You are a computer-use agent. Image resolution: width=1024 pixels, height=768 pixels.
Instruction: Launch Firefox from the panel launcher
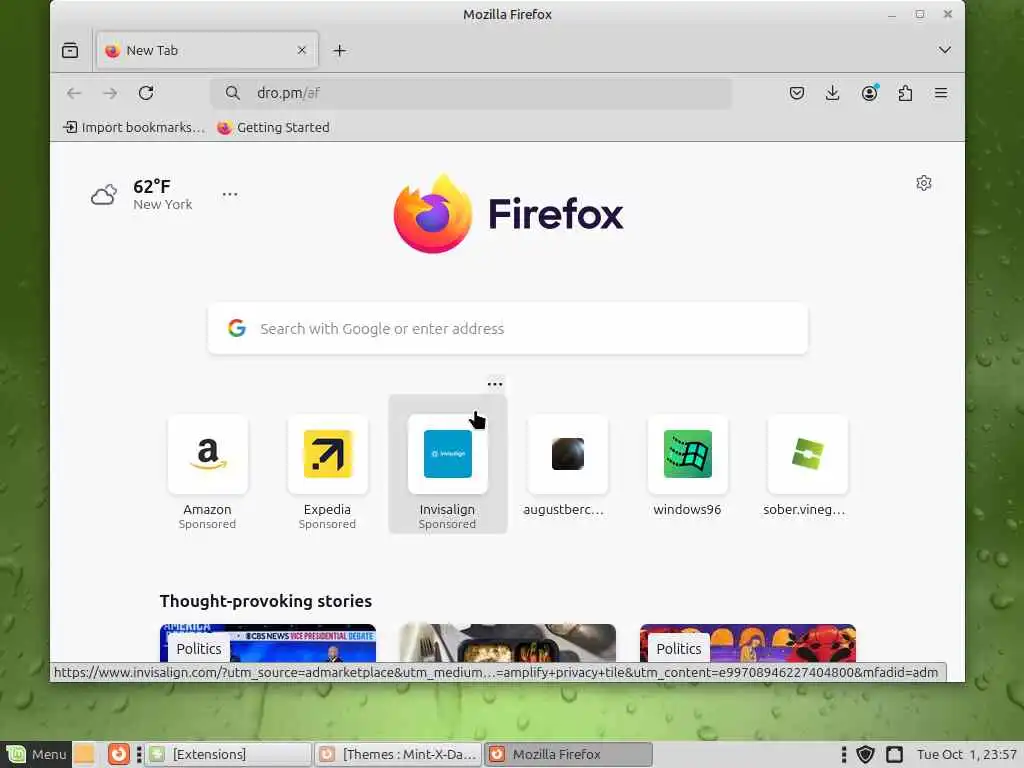click(119, 754)
